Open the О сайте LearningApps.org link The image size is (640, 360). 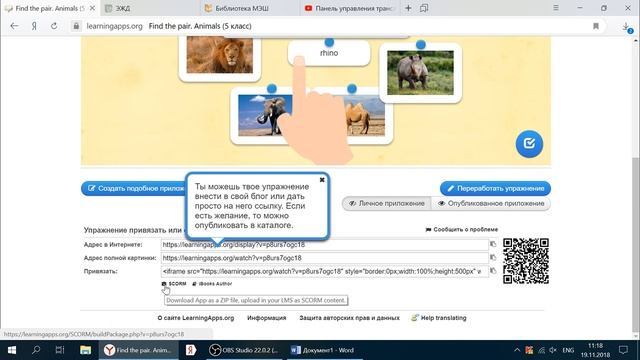(x=196, y=318)
